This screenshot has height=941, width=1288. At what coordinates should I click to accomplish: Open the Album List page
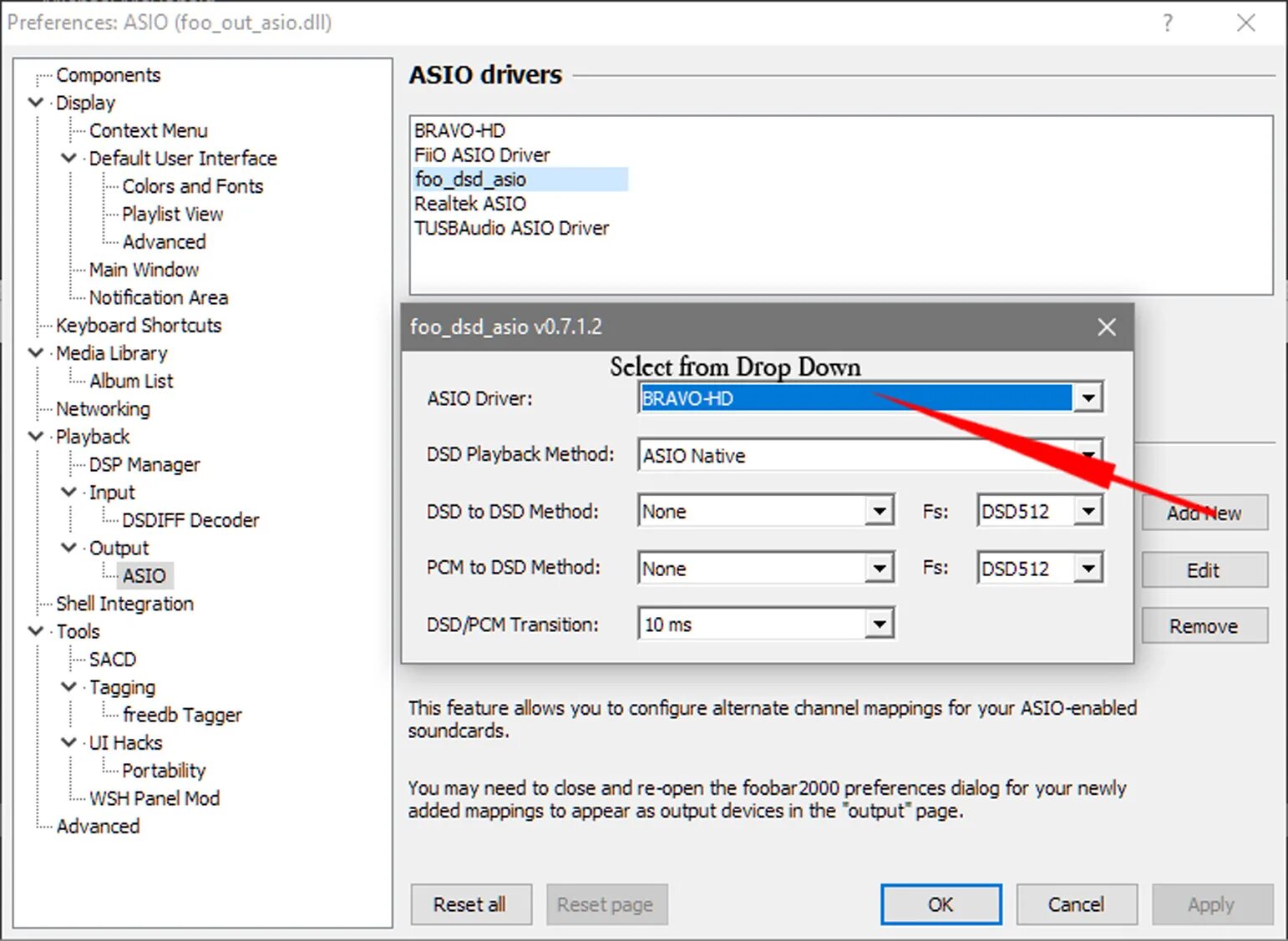pos(131,381)
